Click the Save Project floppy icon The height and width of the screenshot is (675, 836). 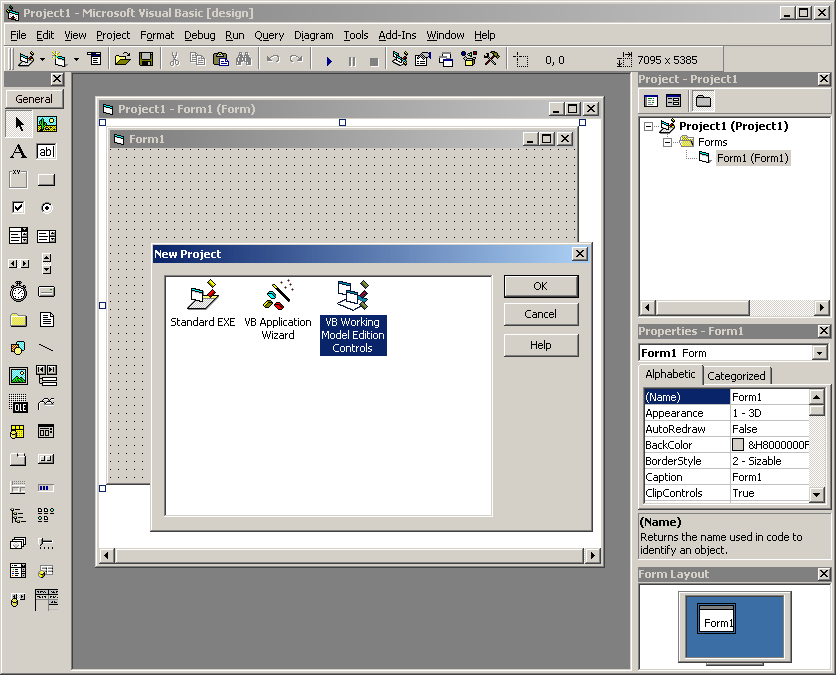(146, 59)
